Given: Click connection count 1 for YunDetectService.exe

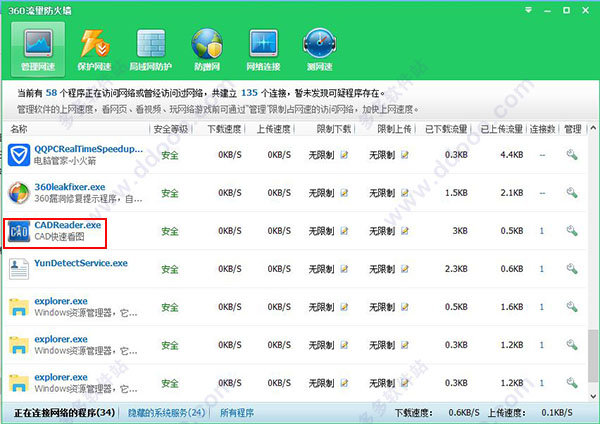Looking at the screenshot, I should coord(542,269).
